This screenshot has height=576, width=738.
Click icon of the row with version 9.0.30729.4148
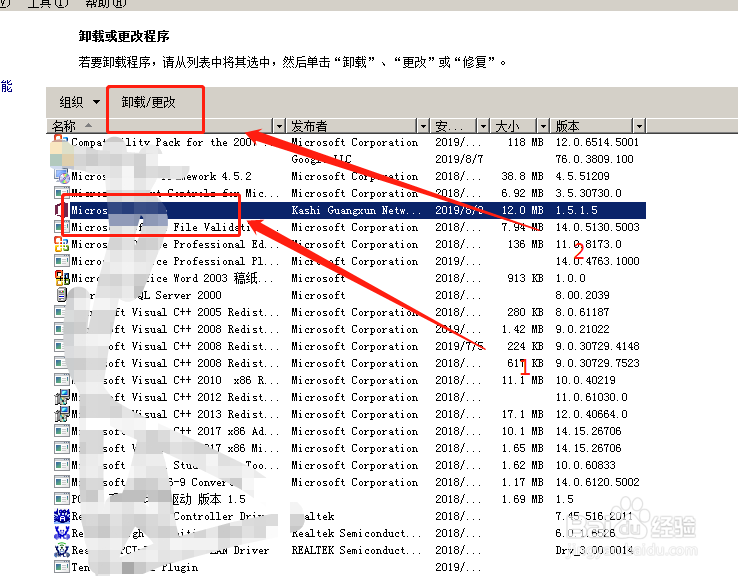click(60, 346)
